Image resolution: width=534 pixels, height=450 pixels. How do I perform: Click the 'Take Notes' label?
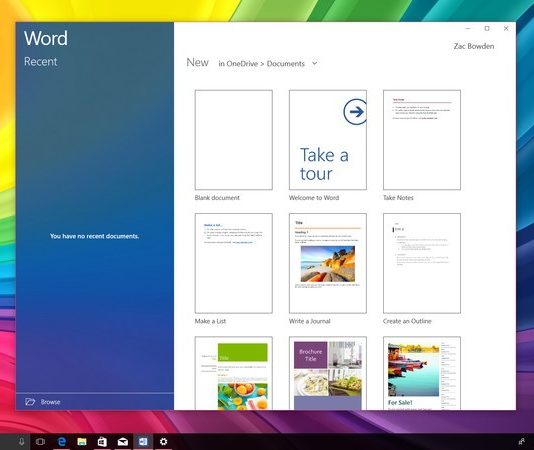point(398,198)
